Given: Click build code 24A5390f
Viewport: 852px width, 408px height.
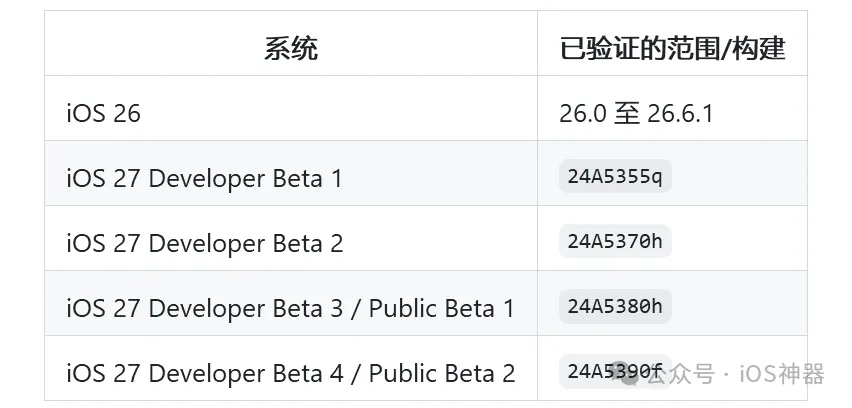Looking at the screenshot, I should (615, 372).
